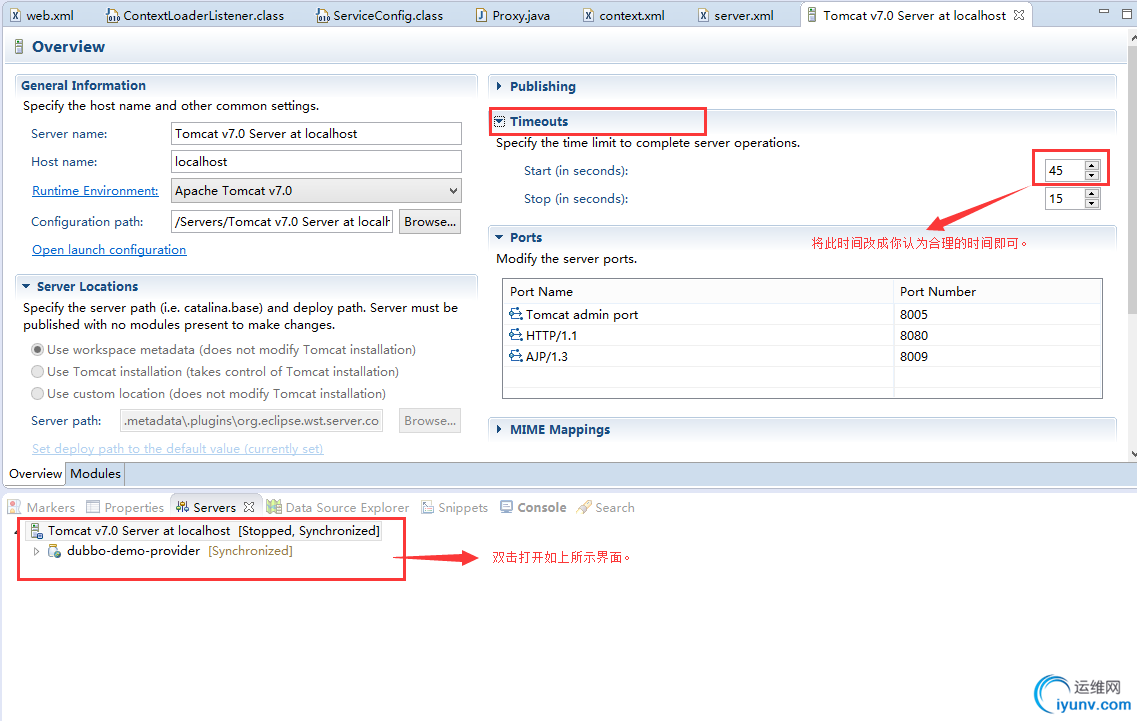Collapse the Ports section
Image resolution: width=1137 pixels, height=721 pixels.
pyautogui.click(x=499, y=237)
